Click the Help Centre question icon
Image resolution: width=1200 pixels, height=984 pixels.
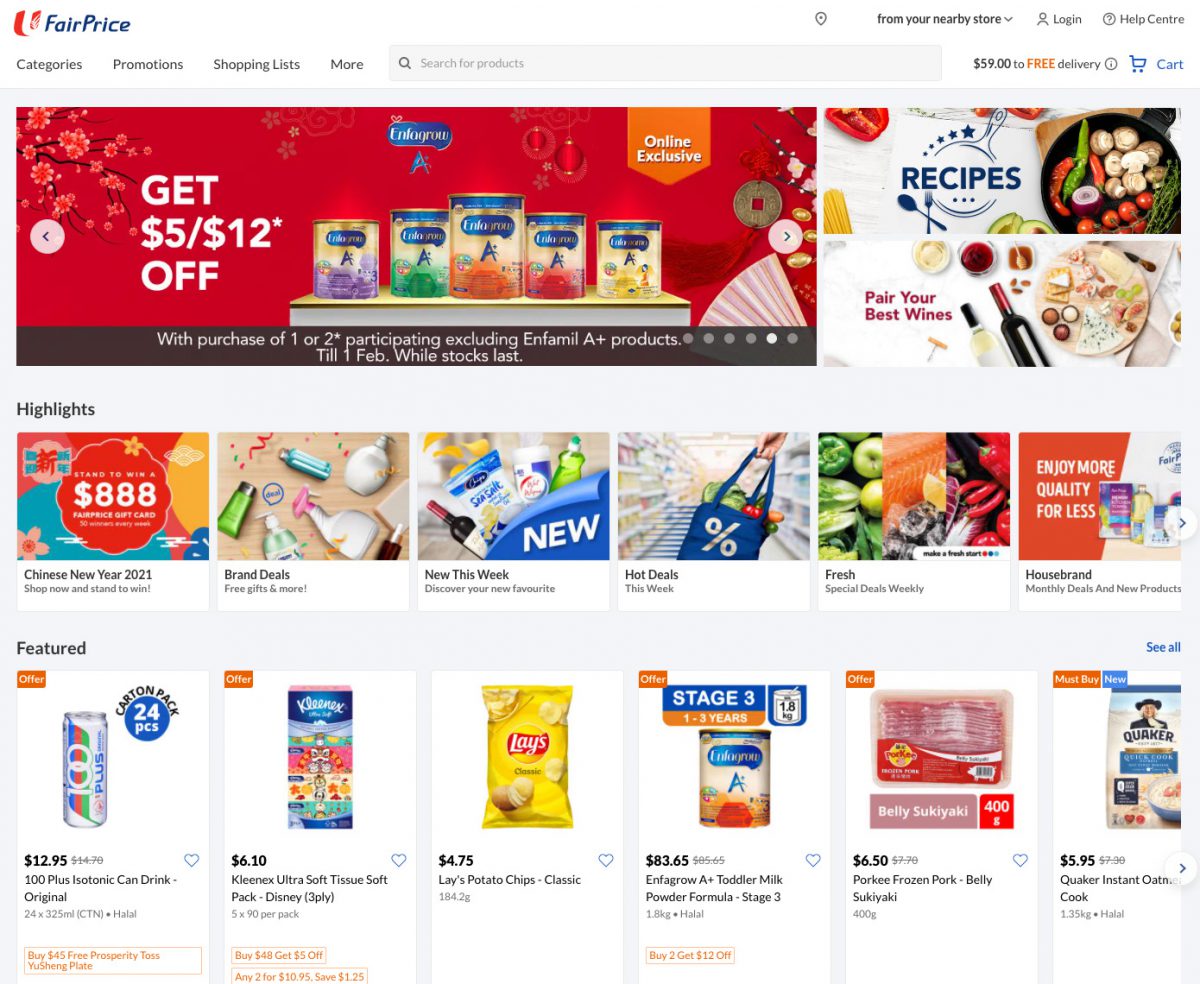[x=1109, y=19]
